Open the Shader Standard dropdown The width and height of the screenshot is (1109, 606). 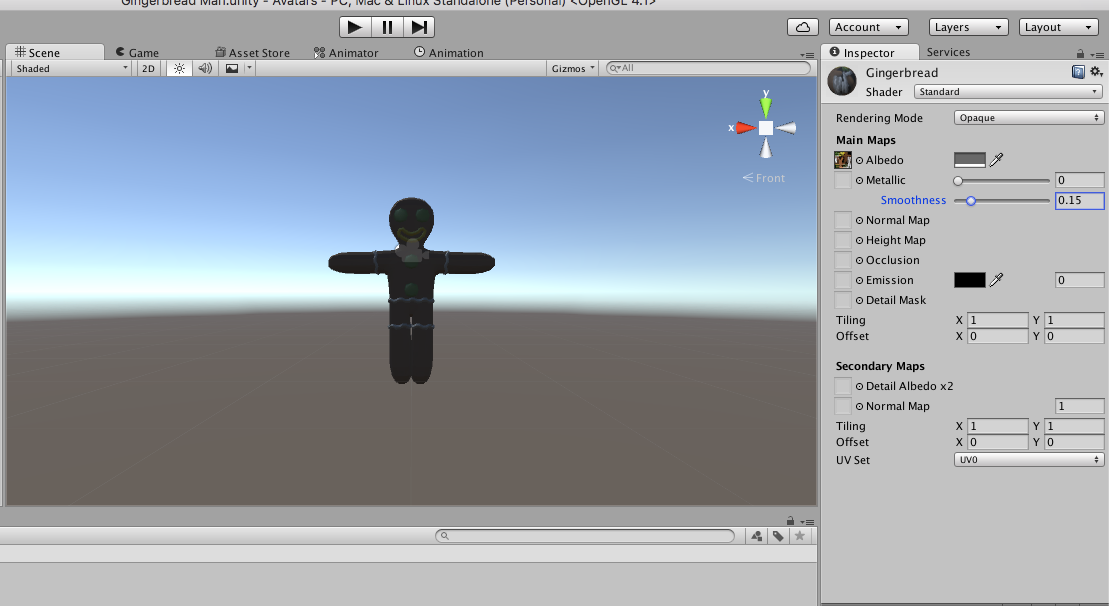1008,92
